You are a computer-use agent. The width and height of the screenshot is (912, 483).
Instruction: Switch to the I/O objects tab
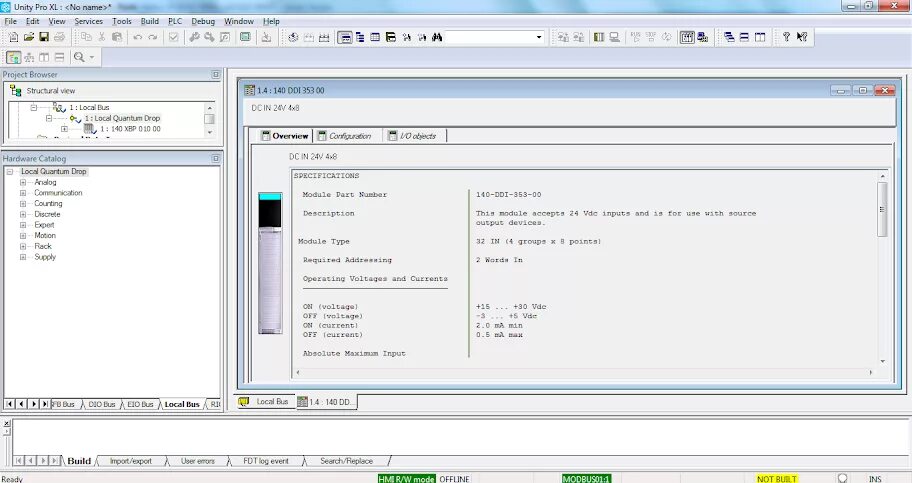click(412, 136)
